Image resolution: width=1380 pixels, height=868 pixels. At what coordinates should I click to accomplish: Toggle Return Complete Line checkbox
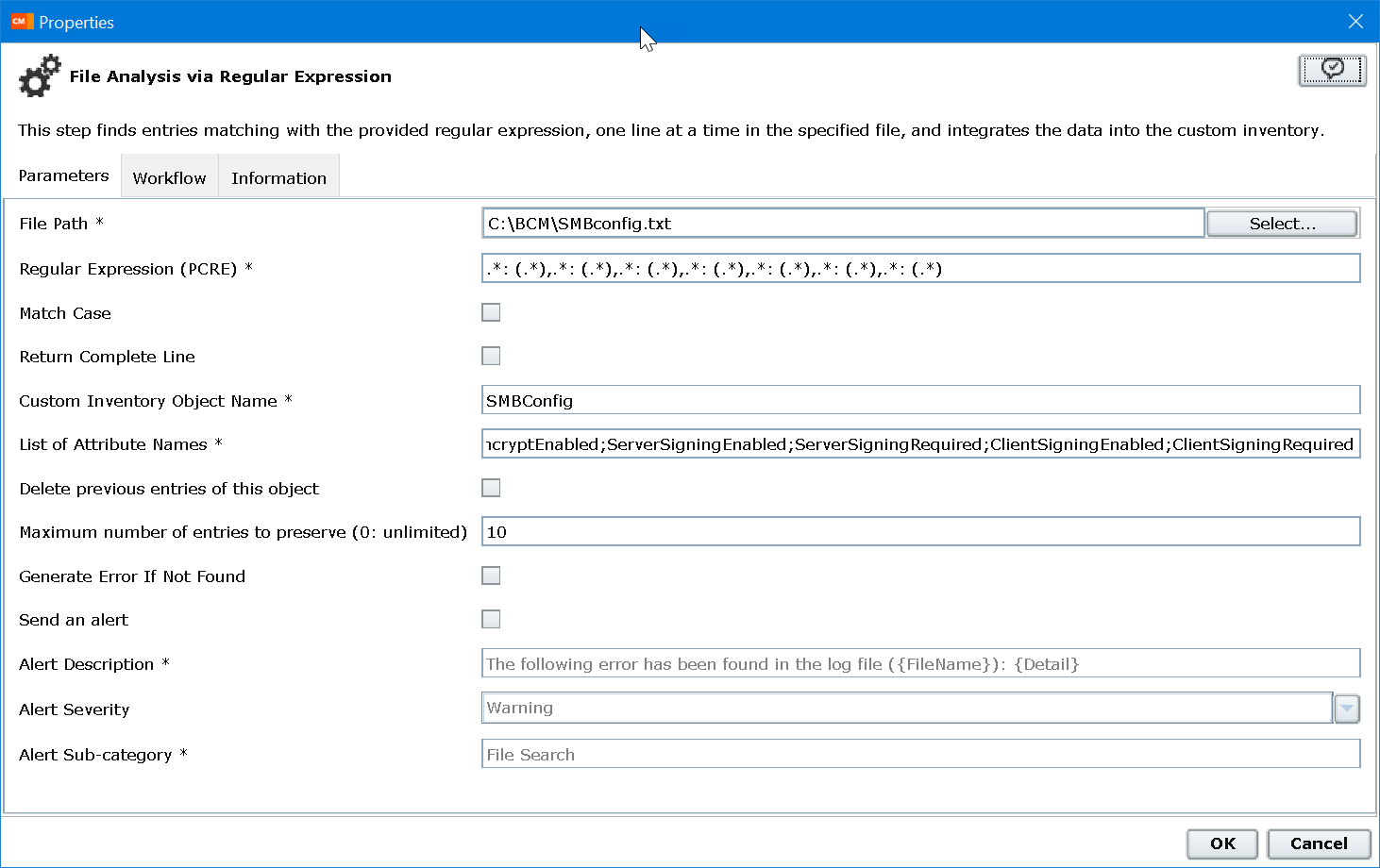click(491, 356)
